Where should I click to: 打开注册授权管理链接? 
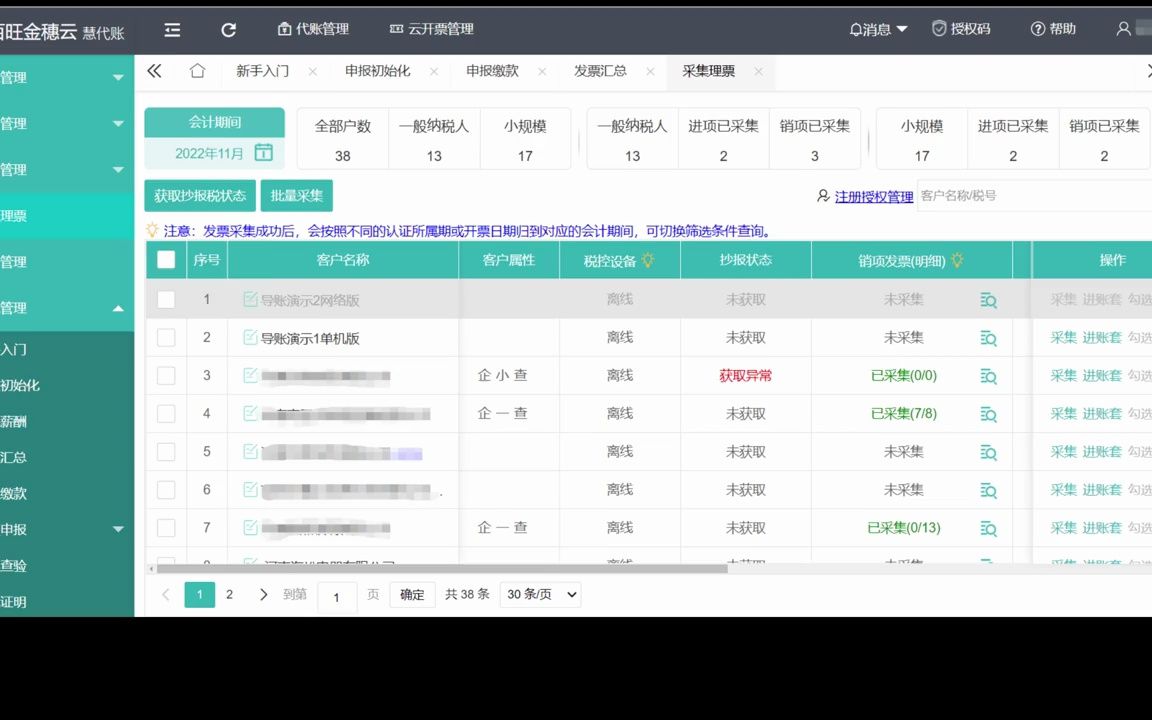(873, 196)
